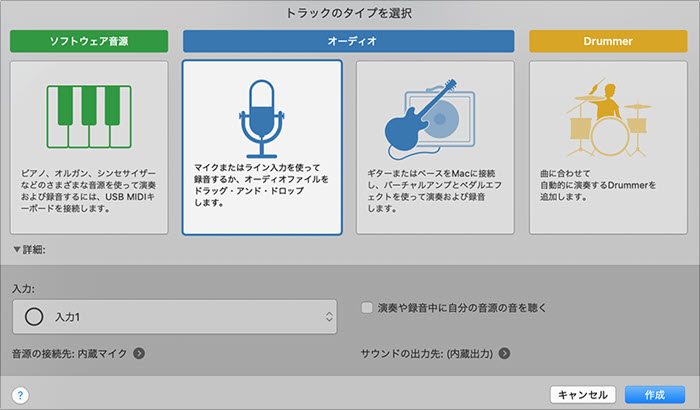Image resolution: width=700 pixels, height=410 pixels.
Task: Click the 音源の接続先: 内蔵マイク label
Action: point(70,353)
